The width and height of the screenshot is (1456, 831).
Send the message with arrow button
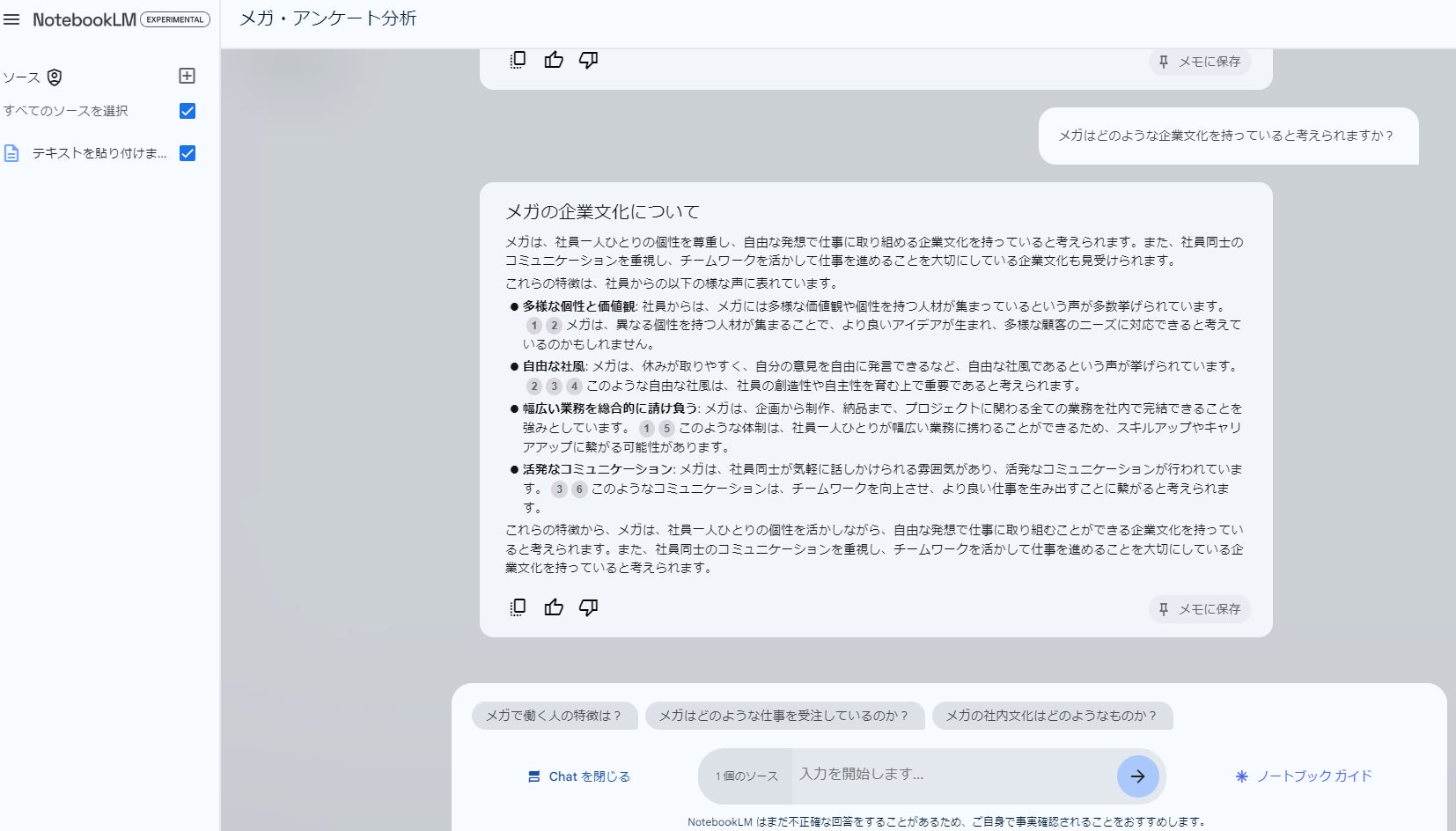click(1138, 776)
